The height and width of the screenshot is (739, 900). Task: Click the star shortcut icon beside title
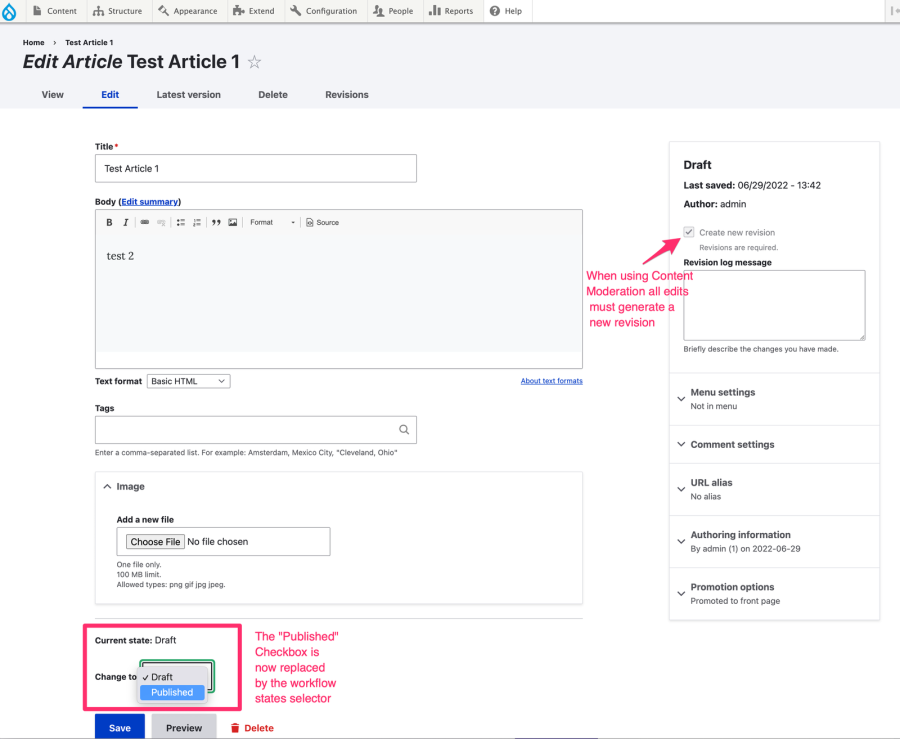(x=254, y=62)
